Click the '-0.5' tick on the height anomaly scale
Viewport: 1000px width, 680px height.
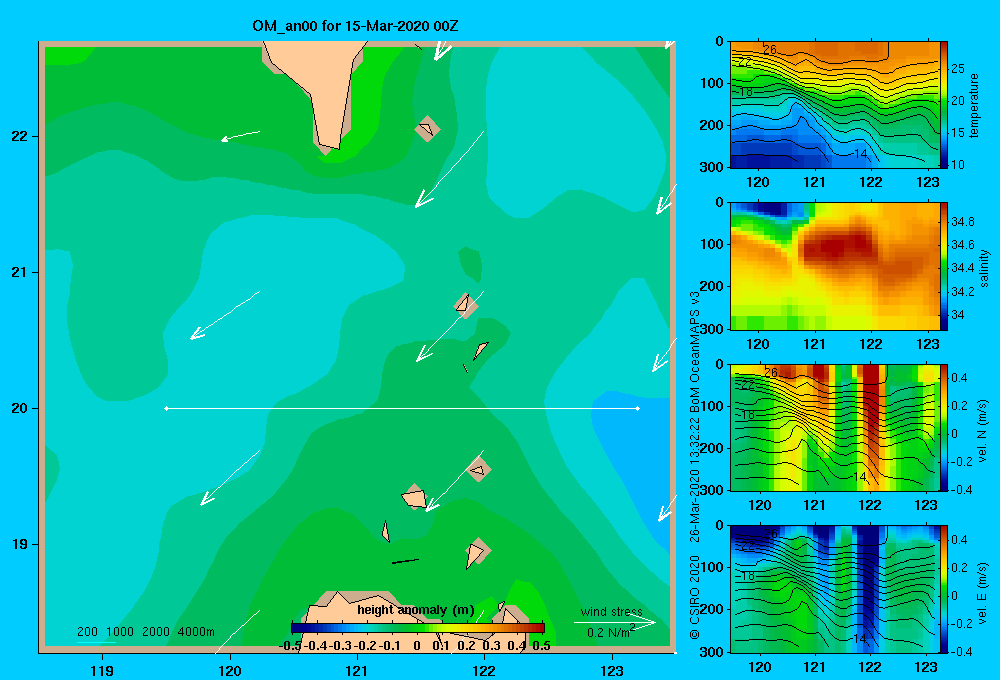(x=291, y=646)
